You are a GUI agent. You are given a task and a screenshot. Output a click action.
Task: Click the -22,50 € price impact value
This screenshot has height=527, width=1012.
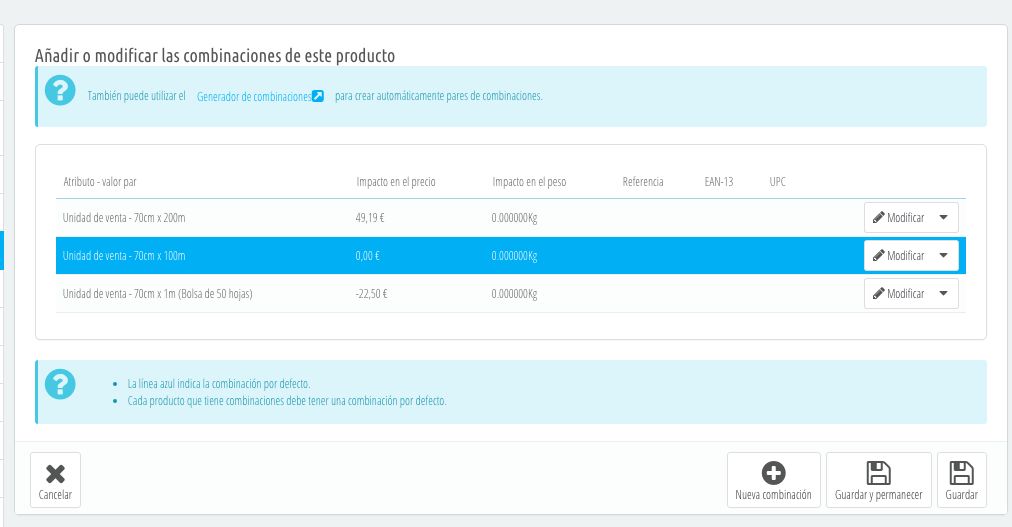pos(371,293)
